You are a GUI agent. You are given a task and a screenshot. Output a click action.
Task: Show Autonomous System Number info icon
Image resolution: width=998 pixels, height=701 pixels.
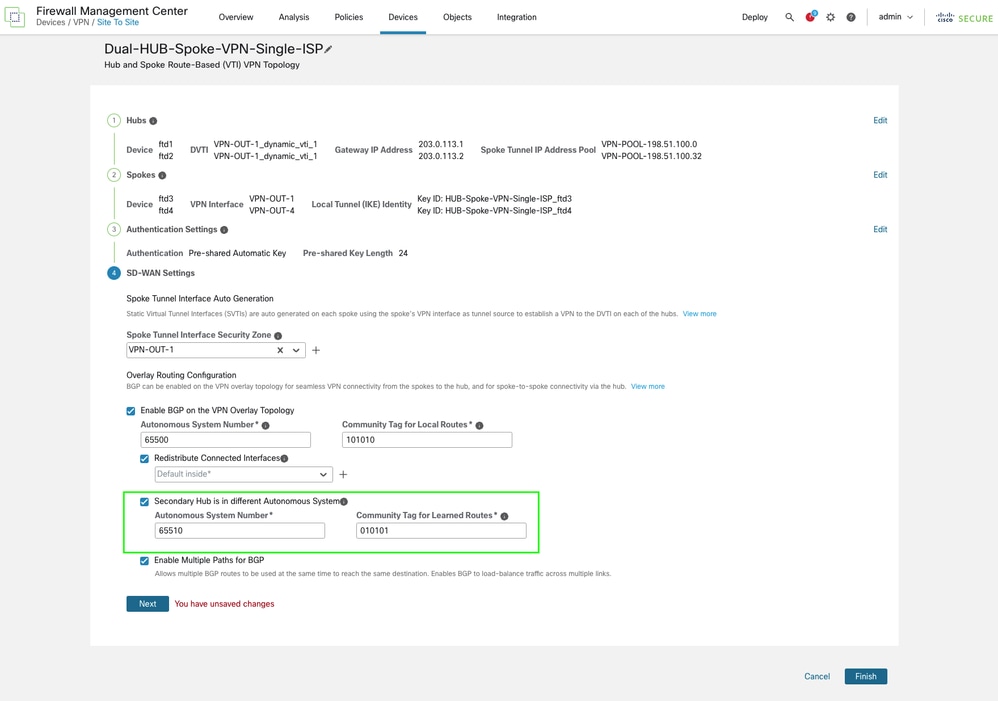click(265, 425)
